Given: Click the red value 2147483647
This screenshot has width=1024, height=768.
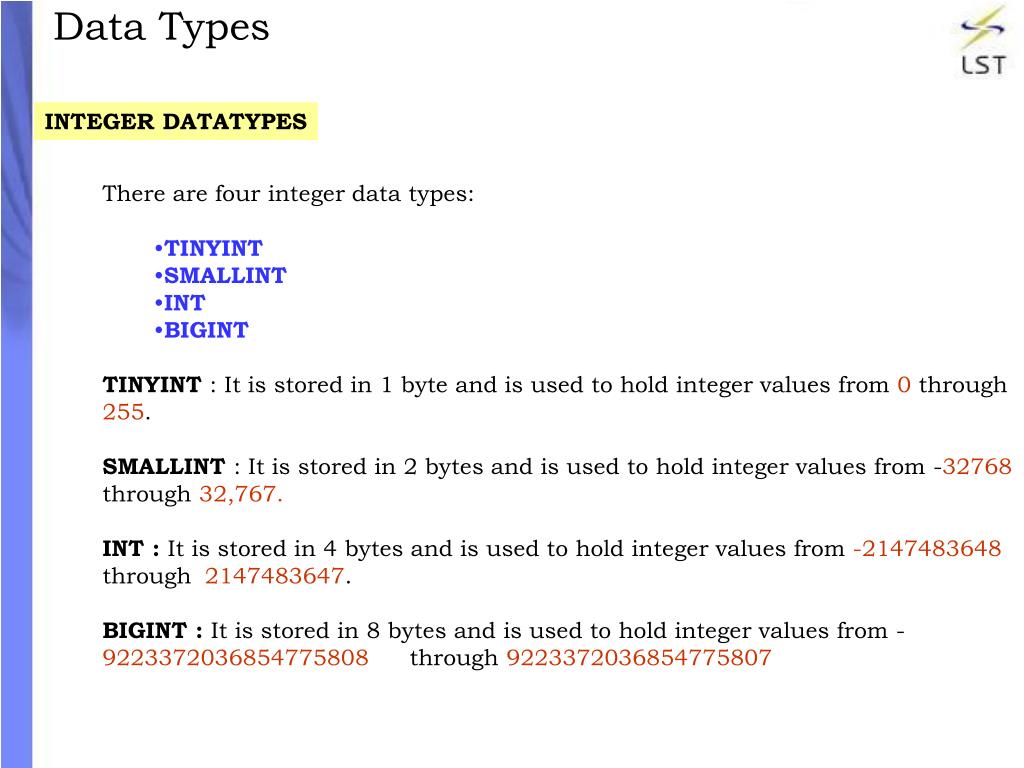Looking at the screenshot, I should tap(274, 576).
